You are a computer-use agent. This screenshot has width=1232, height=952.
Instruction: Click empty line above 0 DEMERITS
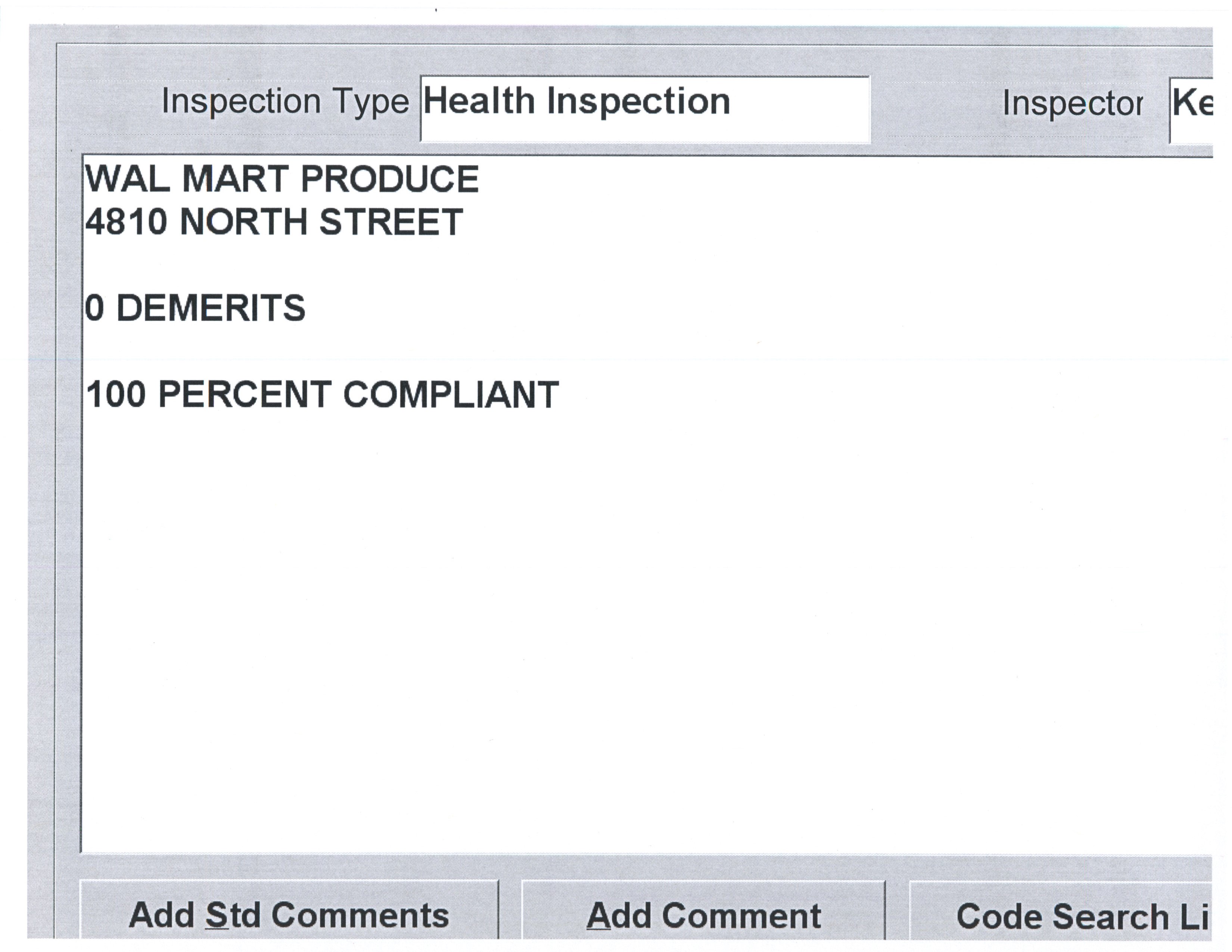click(x=339, y=265)
